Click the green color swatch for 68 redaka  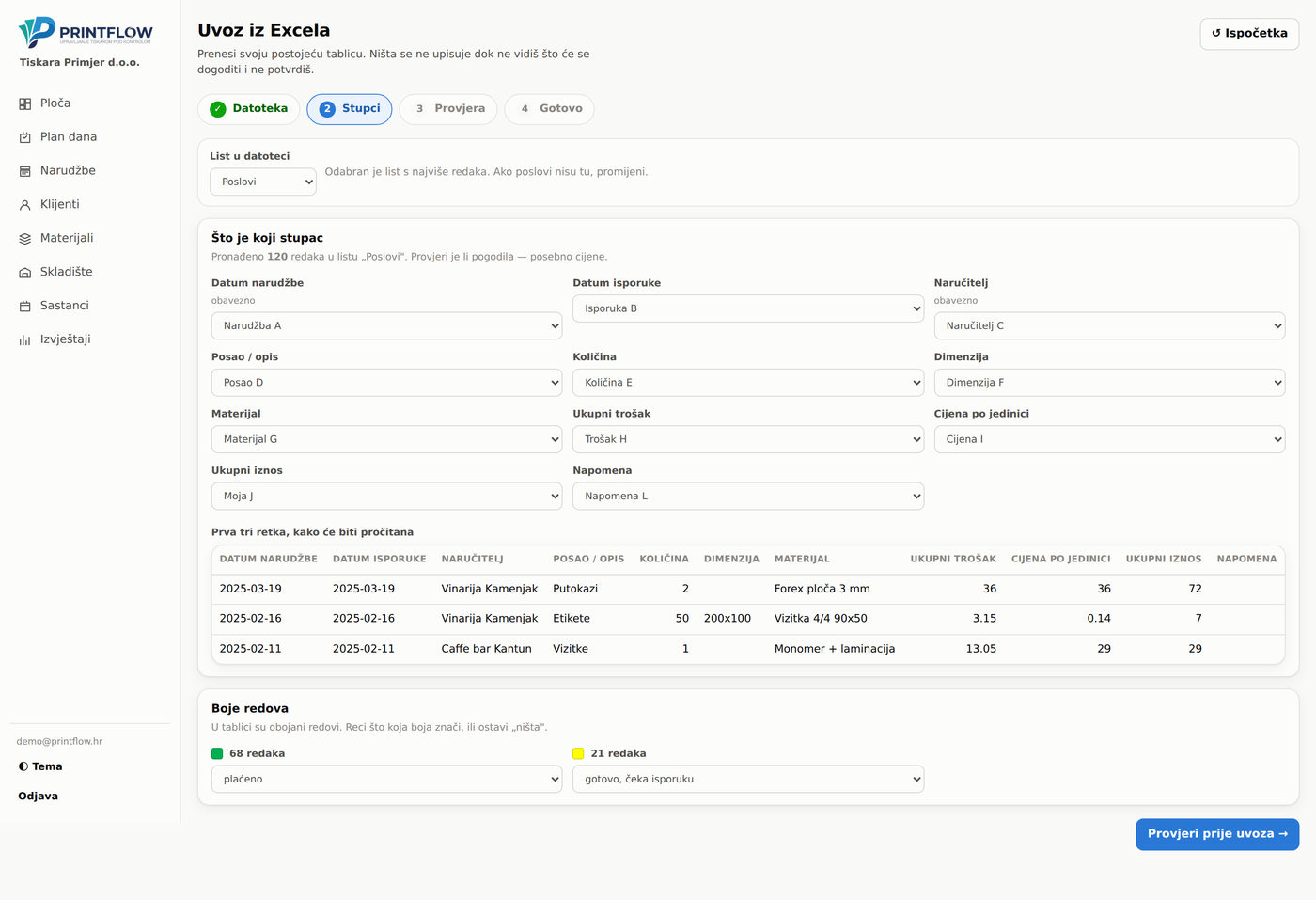217,753
